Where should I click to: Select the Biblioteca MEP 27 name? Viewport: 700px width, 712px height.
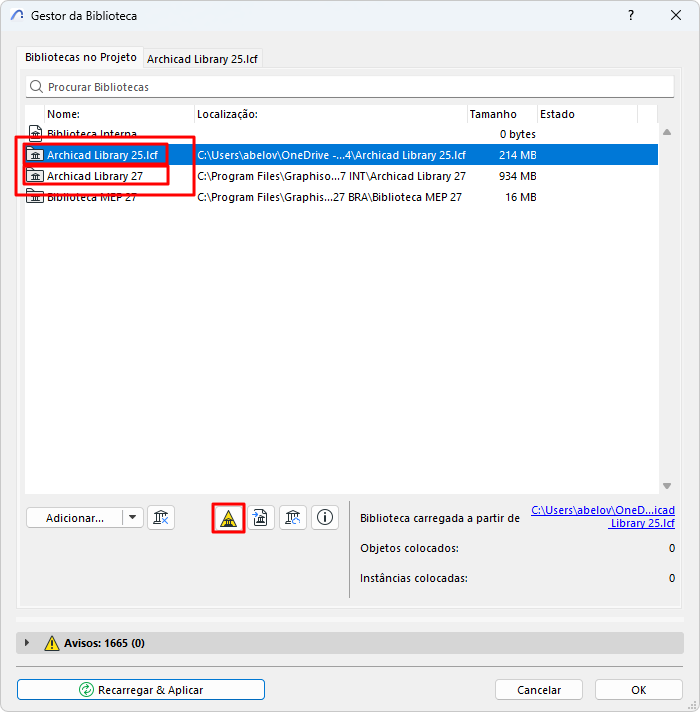pyautogui.click(x=92, y=197)
